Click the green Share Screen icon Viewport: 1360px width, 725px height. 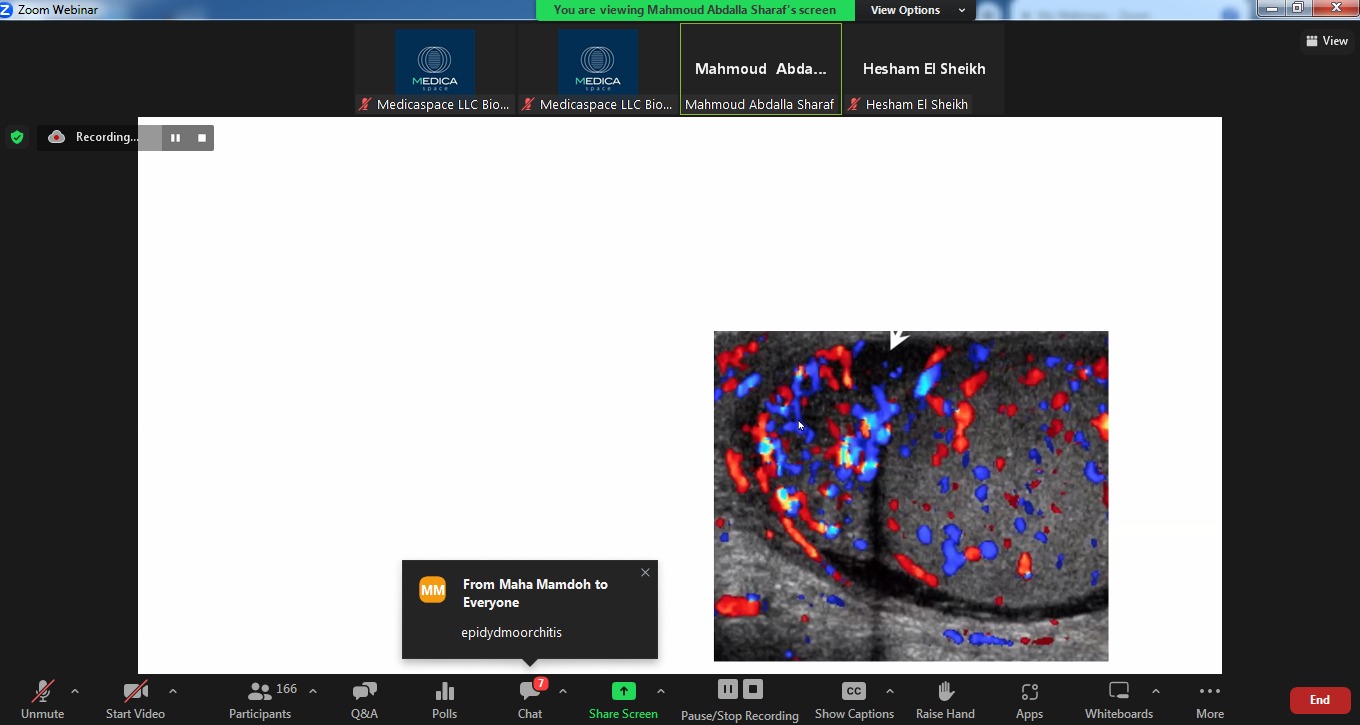pyautogui.click(x=623, y=691)
